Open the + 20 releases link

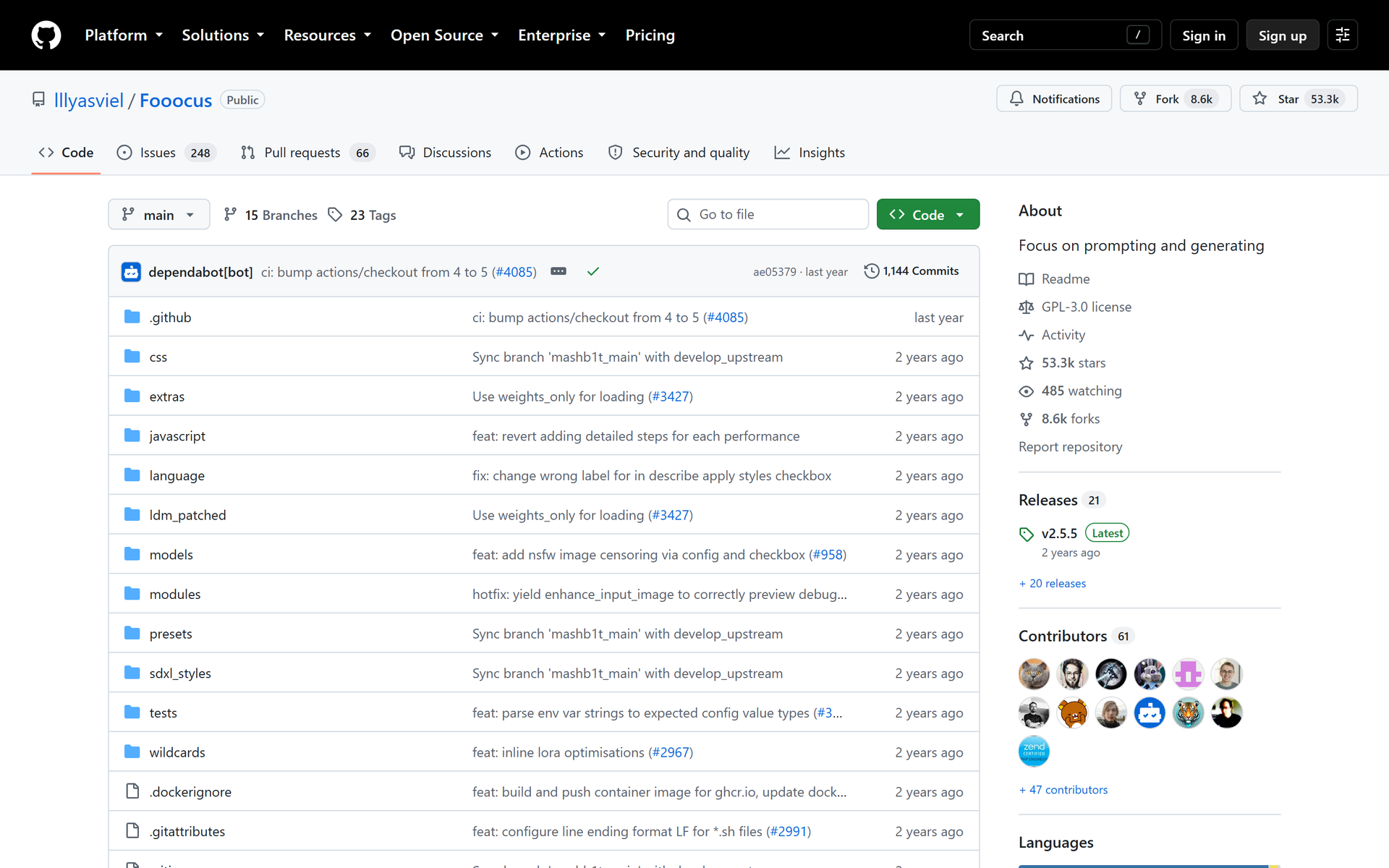pos(1053,583)
